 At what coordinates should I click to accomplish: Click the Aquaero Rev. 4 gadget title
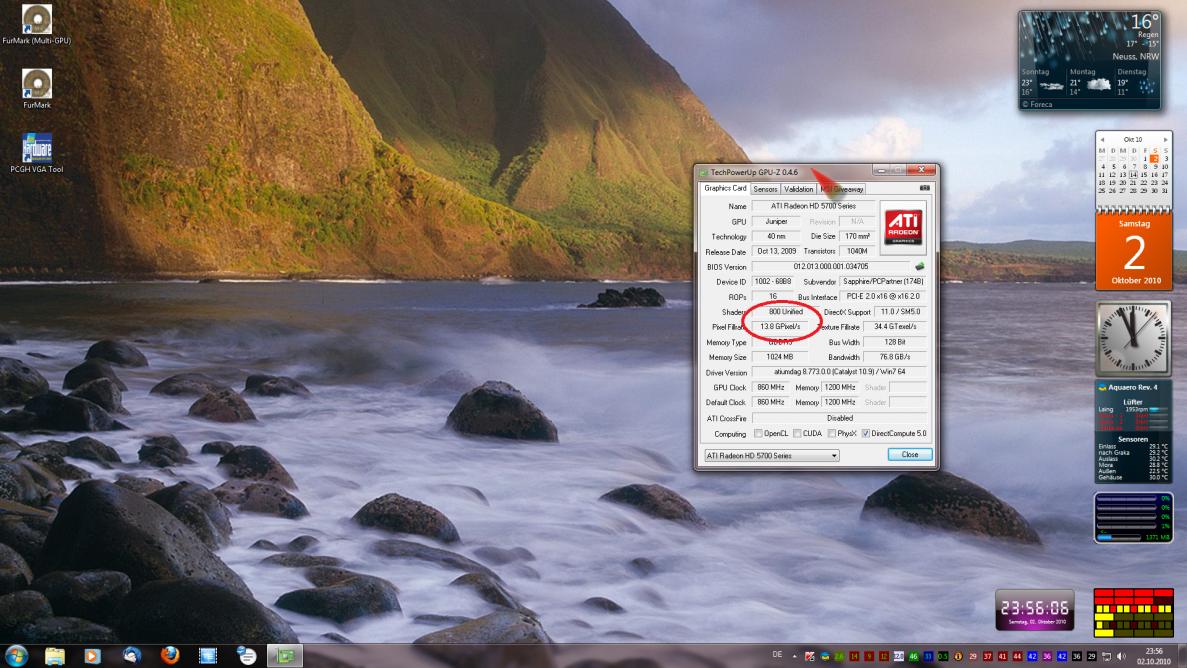pos(1132,388)
